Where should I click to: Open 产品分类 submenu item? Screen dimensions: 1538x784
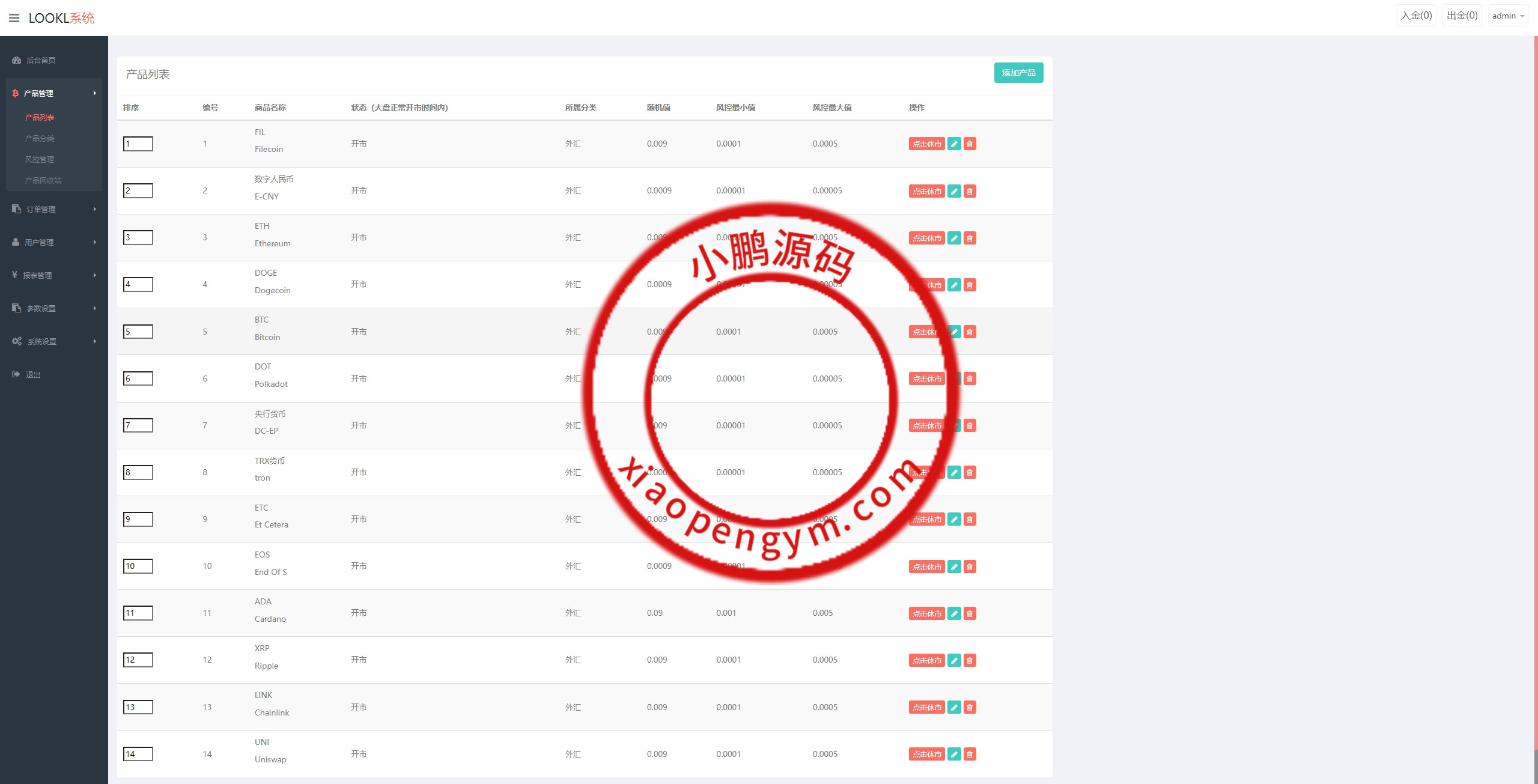point(40,139)
